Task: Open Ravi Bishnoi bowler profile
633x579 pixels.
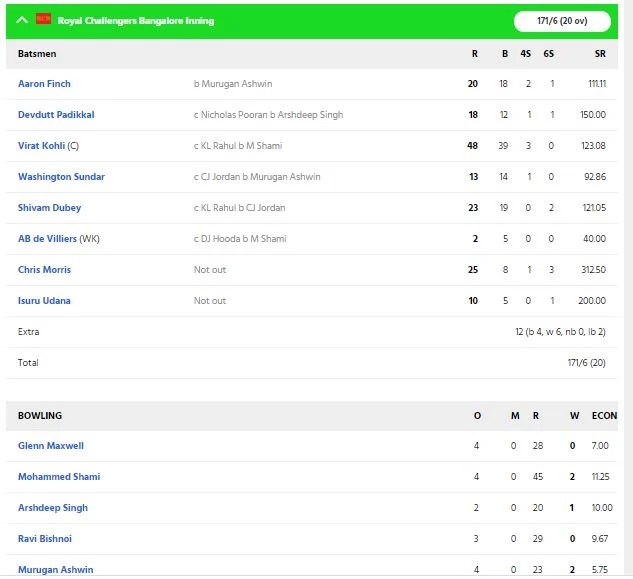Action: pos(45,539)
